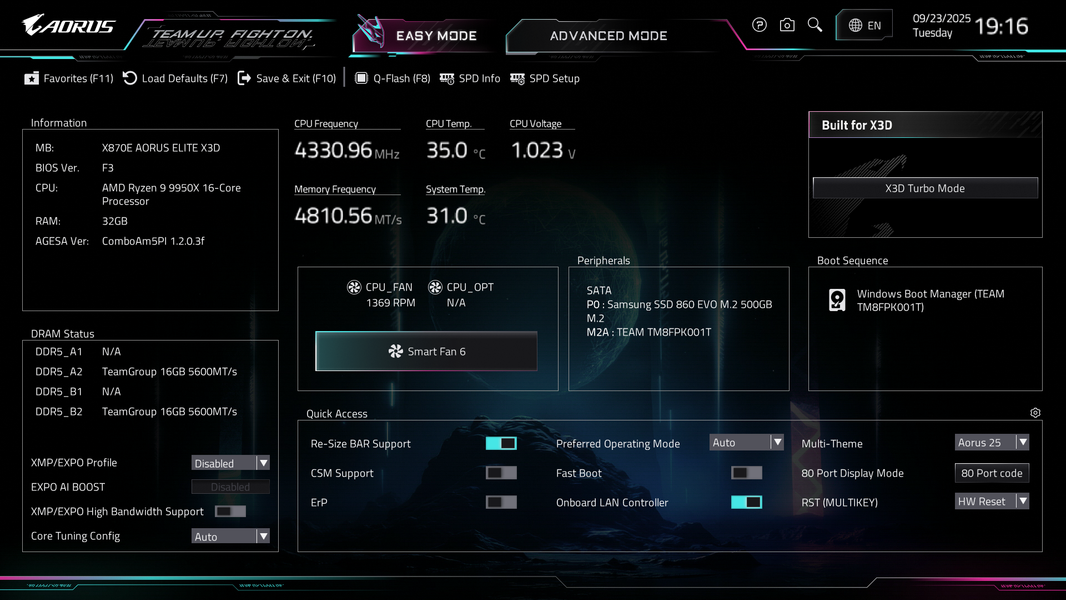
Task: Click the X3D Turbo Mode button
Action: [x=925, y=188]
